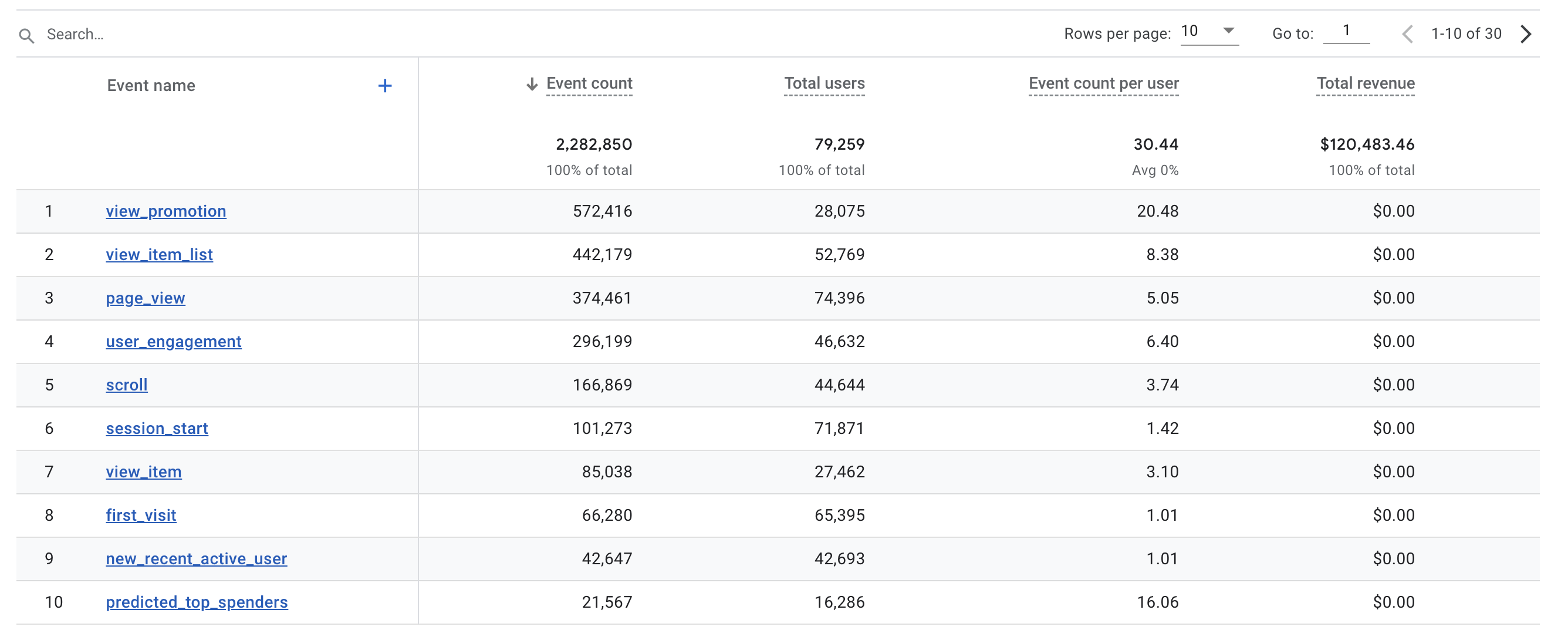
Task: Sort by Total revenue column
Action: click(x=1366, y=83)
